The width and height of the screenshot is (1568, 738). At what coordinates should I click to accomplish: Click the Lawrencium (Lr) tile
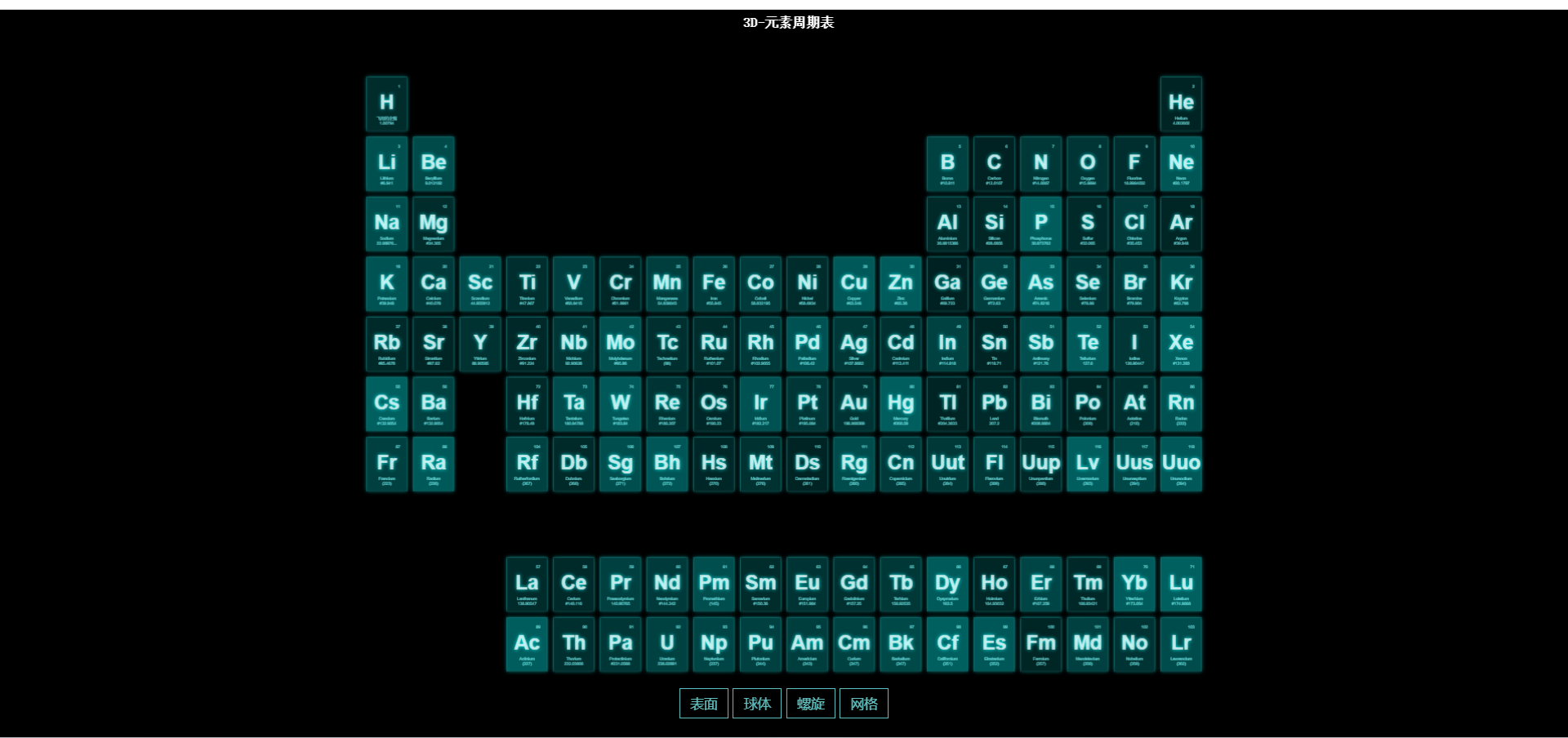click(x=1181, y=644)
